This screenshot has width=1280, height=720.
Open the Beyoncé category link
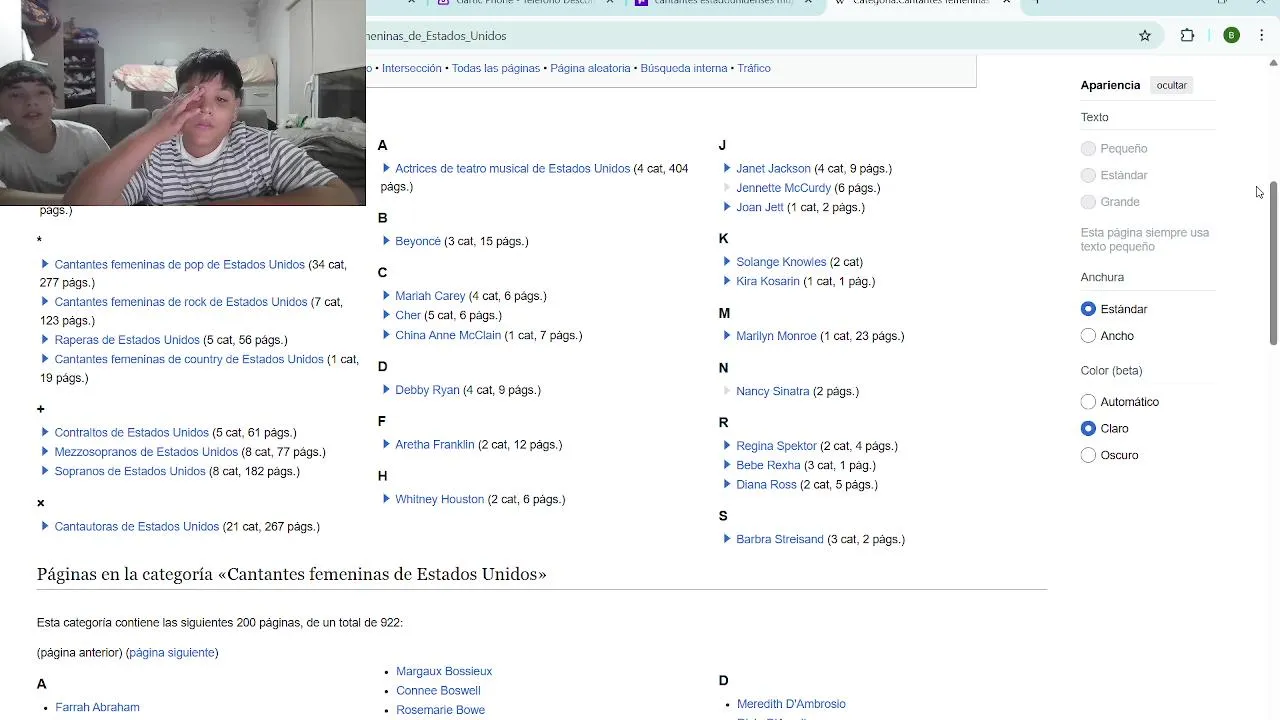click(x=418, y=241)
